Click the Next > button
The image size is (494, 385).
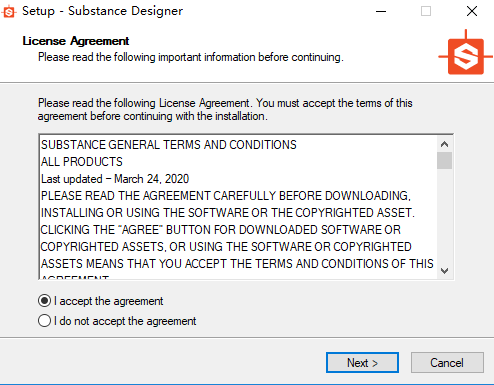362,362
